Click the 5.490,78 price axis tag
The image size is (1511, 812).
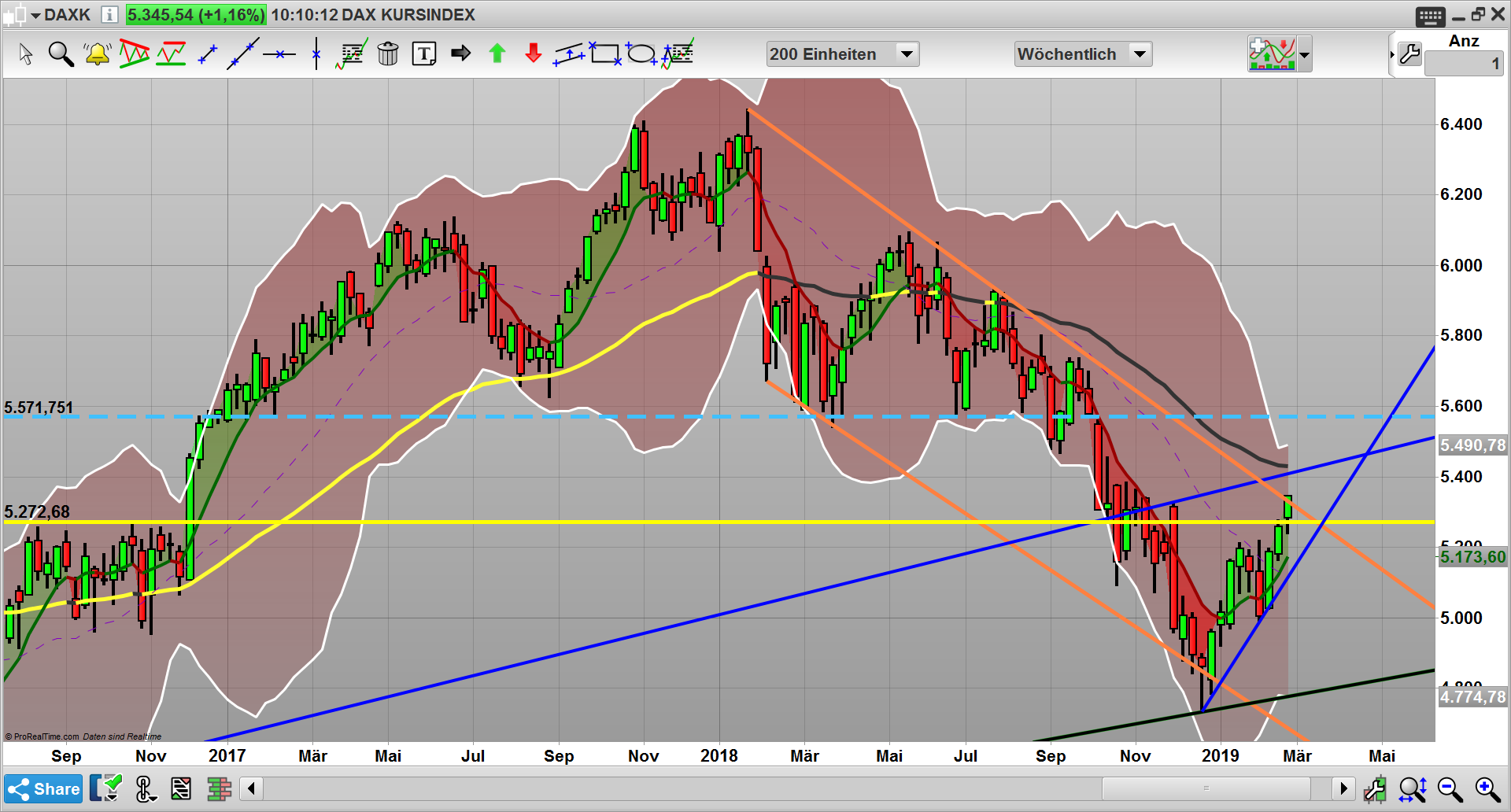coord(1472,445)
